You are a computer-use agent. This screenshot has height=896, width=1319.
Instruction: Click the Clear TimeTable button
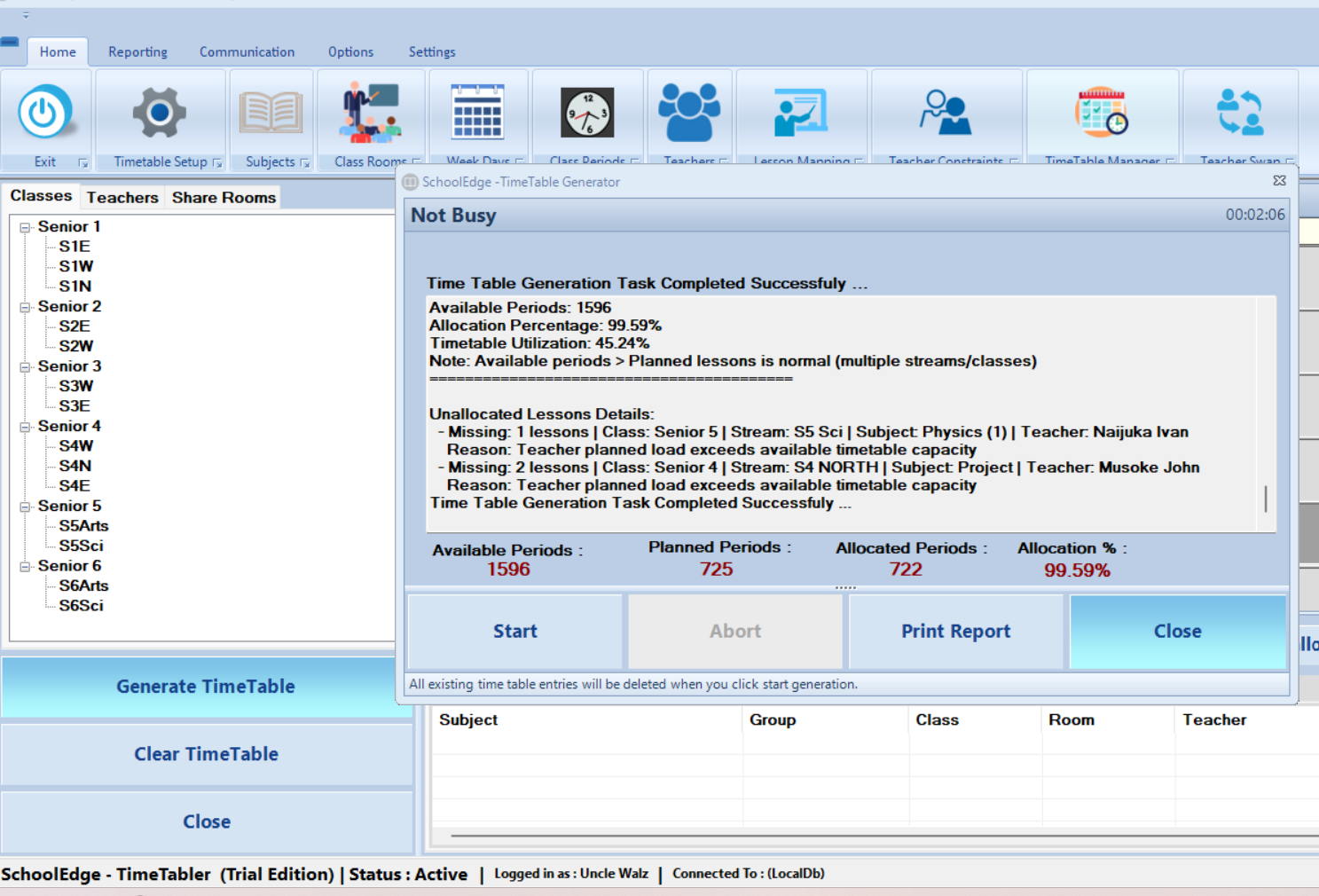(206, 754)
